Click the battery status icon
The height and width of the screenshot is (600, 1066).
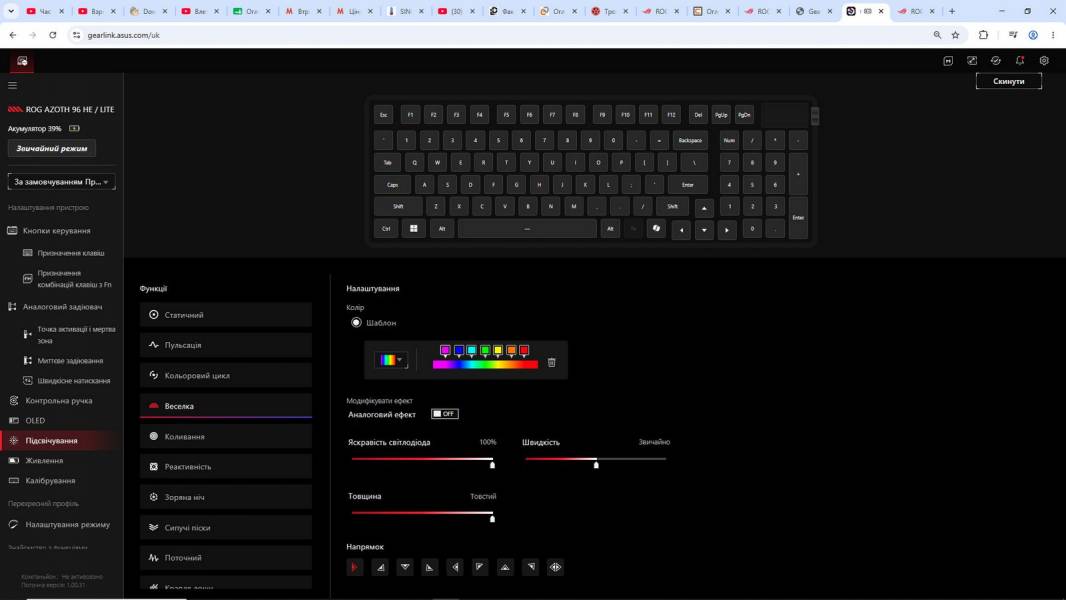point(74,128)
